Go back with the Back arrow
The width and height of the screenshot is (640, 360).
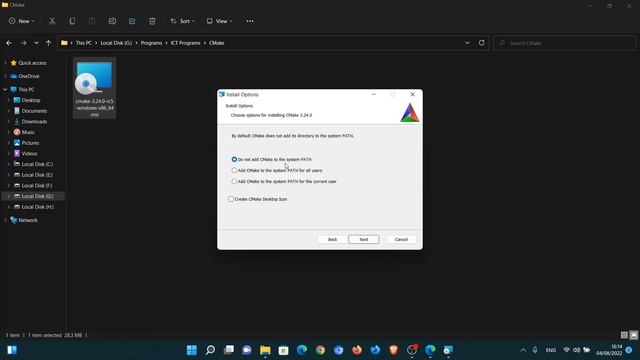tap(9, 43)
